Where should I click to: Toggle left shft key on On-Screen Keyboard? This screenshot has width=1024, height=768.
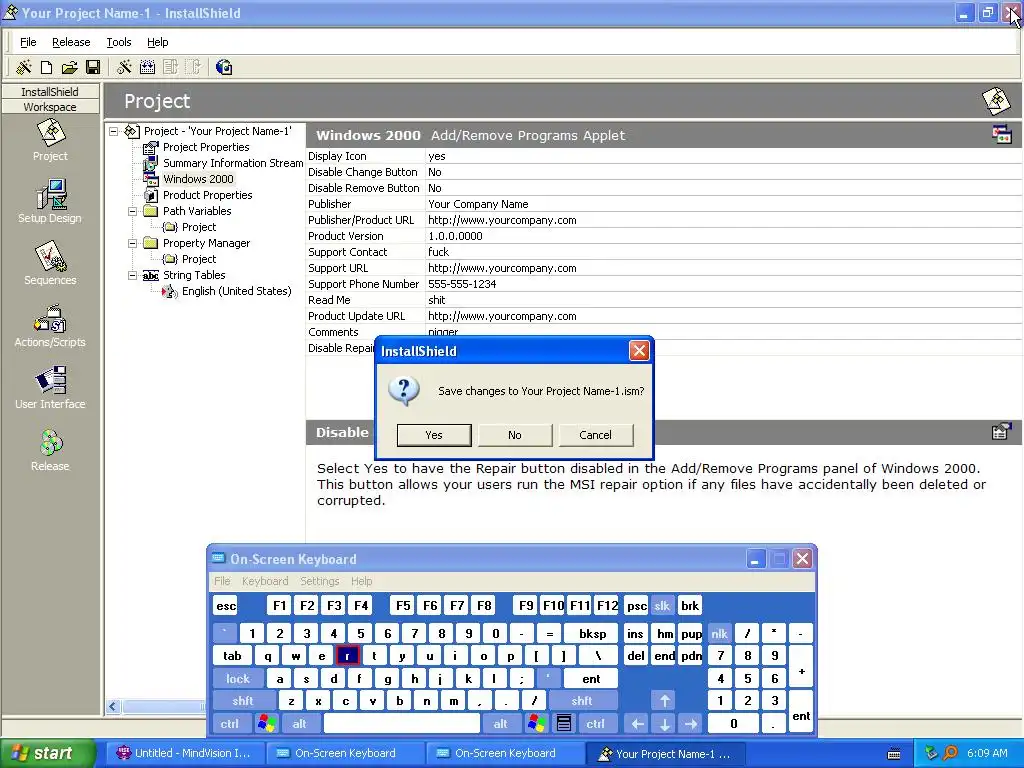(242, 701)
